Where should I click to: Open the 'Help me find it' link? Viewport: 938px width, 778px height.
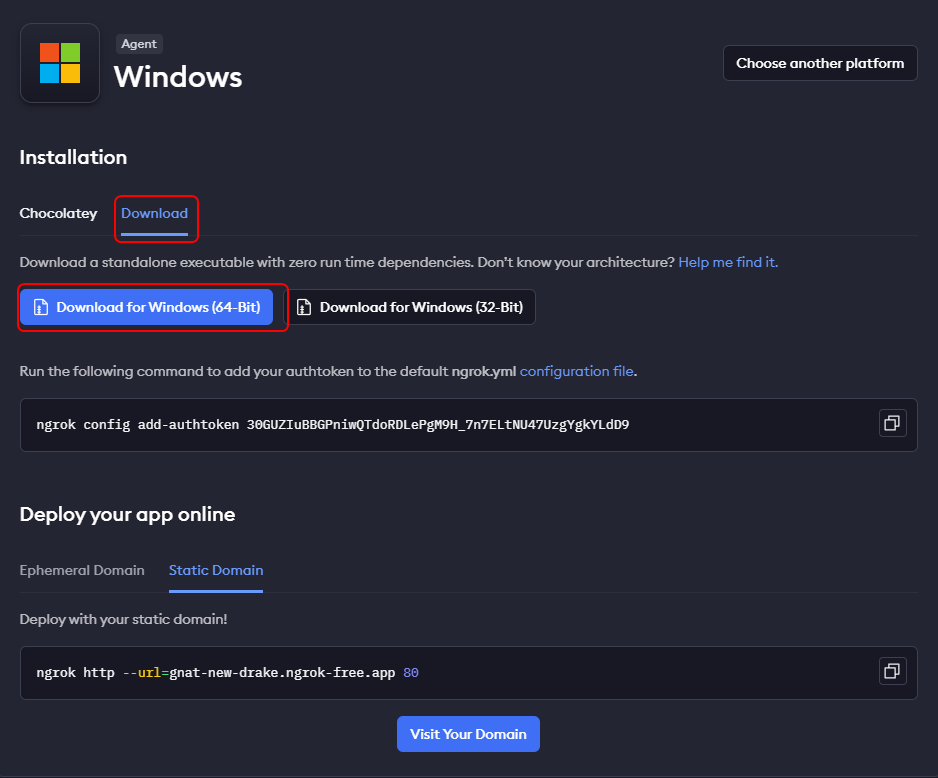point(728,262)
